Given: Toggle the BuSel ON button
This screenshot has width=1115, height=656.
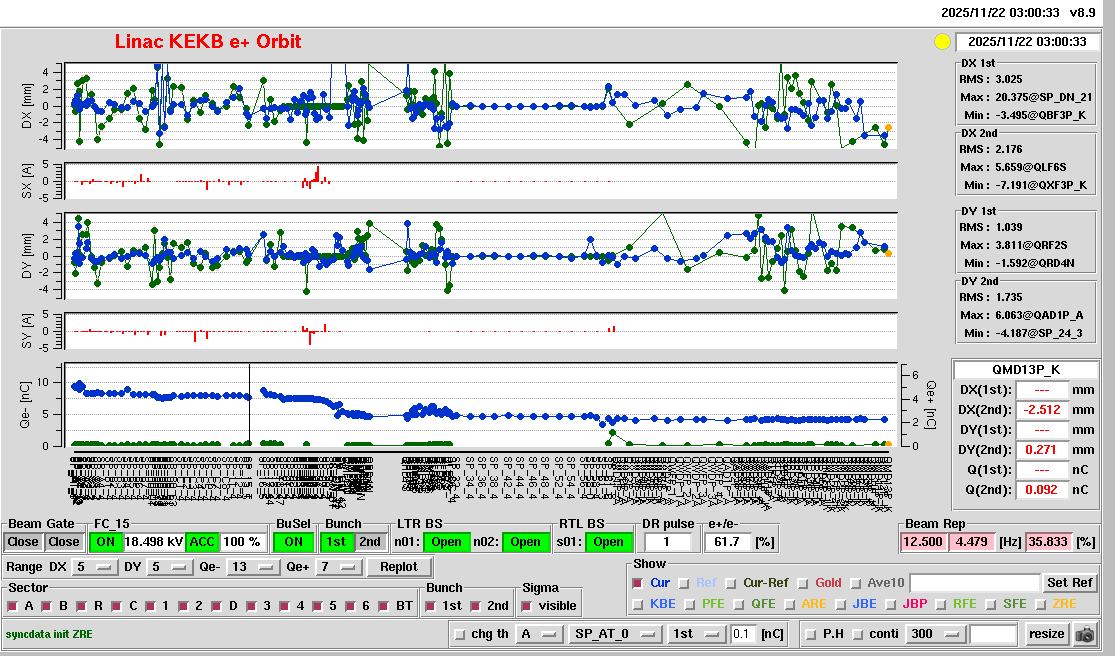Looking at the screenshot, I should (292, 542).
